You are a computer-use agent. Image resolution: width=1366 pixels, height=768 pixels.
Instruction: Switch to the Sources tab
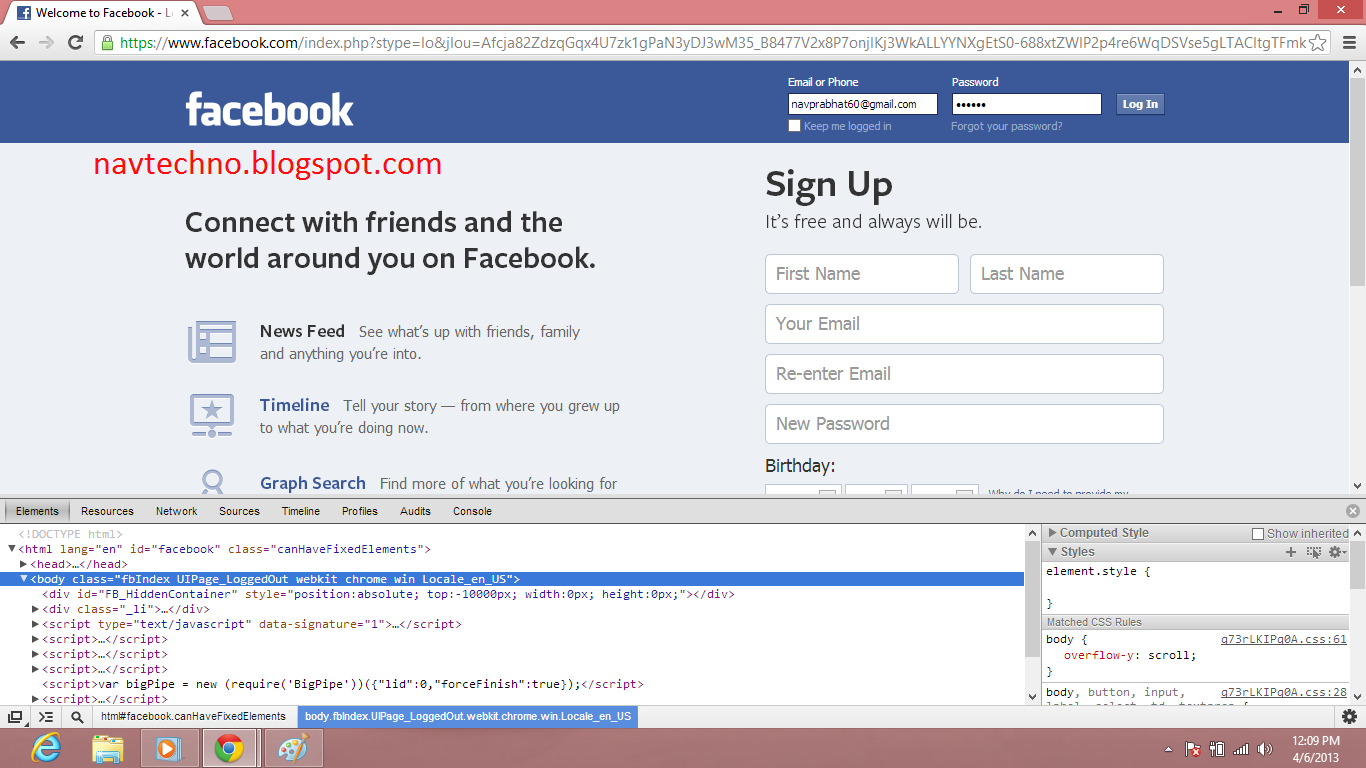coord(240,511)
